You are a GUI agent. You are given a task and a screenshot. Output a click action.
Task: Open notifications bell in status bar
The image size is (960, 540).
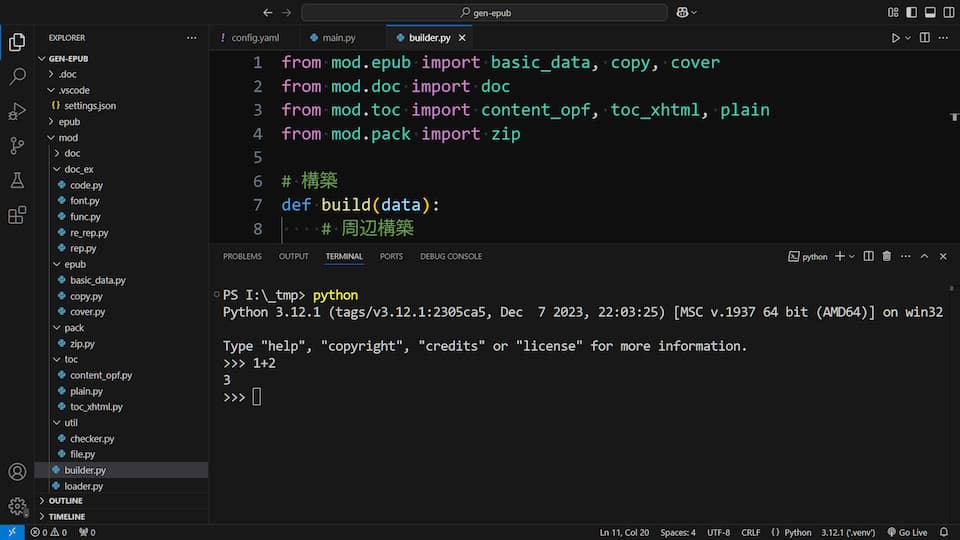[x=944, y=533]
